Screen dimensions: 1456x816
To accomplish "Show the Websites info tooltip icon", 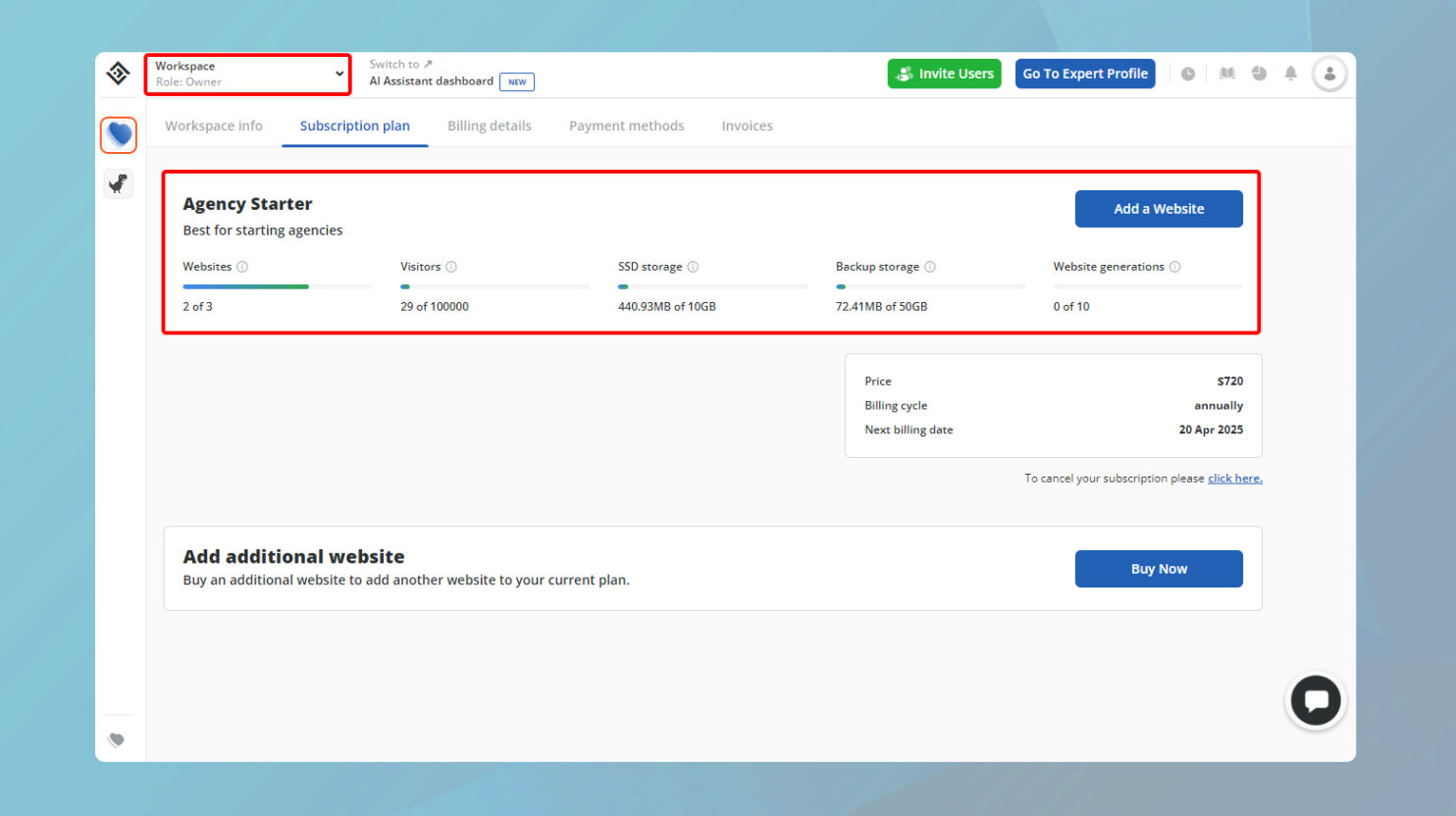I will coord(241,266).
